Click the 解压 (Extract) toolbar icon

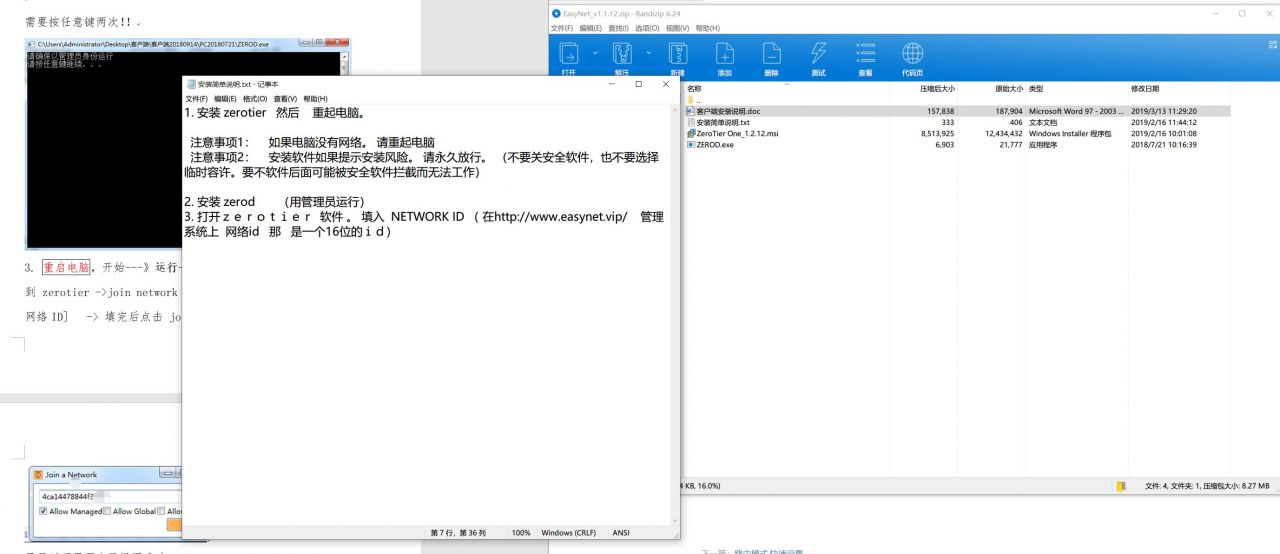(622, 54)
